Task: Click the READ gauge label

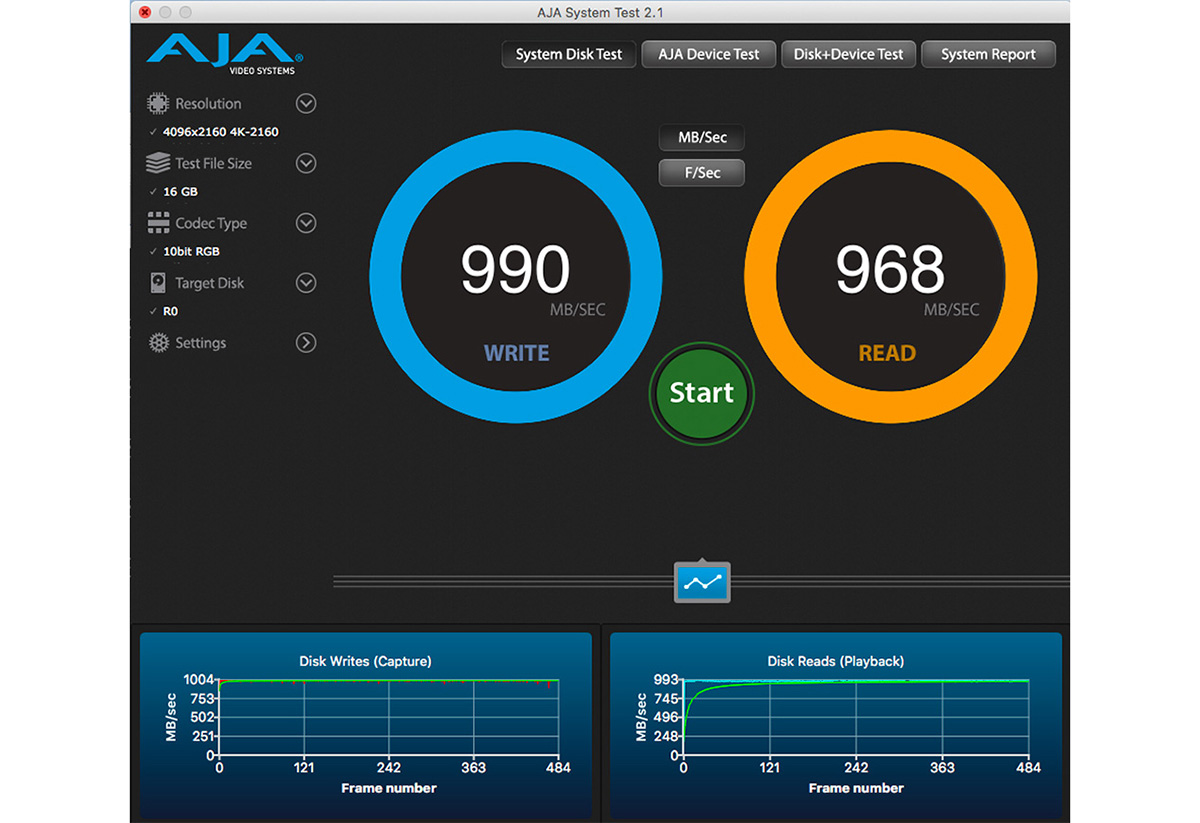Action: pos(887,353)
